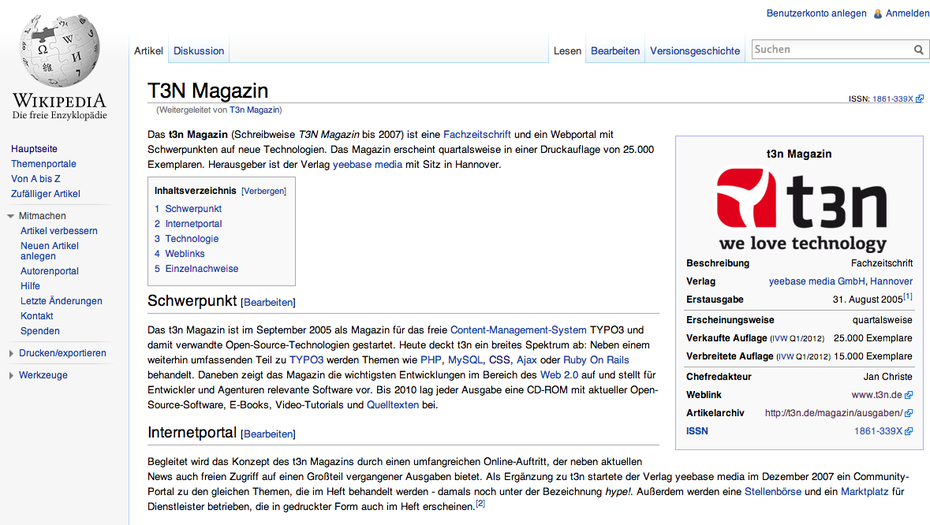Viewport: 930px width, 525px height.
Task: Open the Diskussion tab
Action: point(199,51)
